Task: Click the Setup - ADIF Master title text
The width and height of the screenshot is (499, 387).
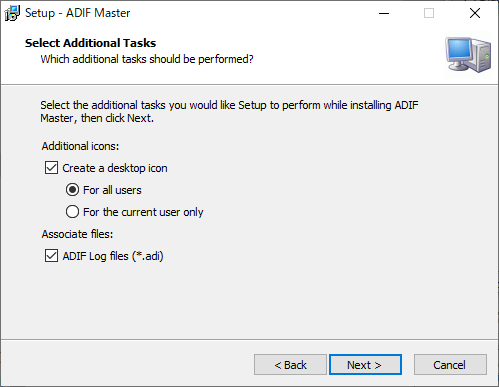Action: click(x=77, y=13)
